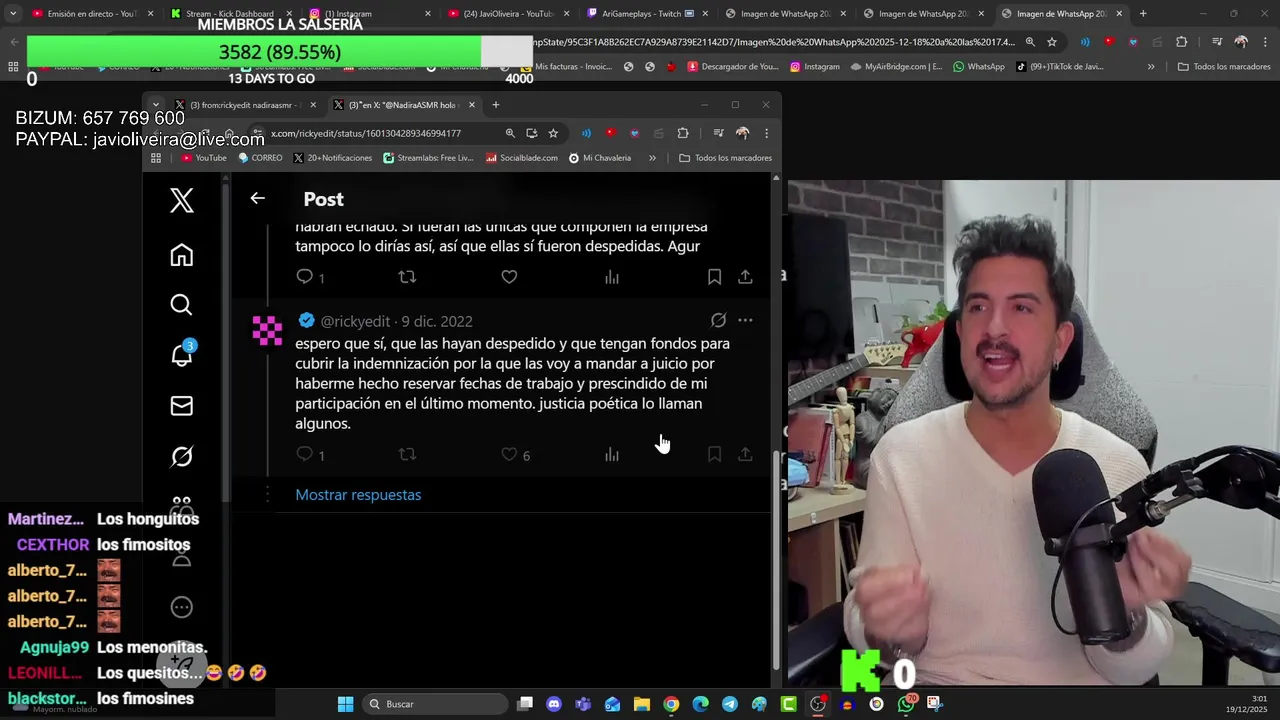1280x720 pixels.
Task: Open extensions puzzle icon in X window
Action: pos(683,133)
